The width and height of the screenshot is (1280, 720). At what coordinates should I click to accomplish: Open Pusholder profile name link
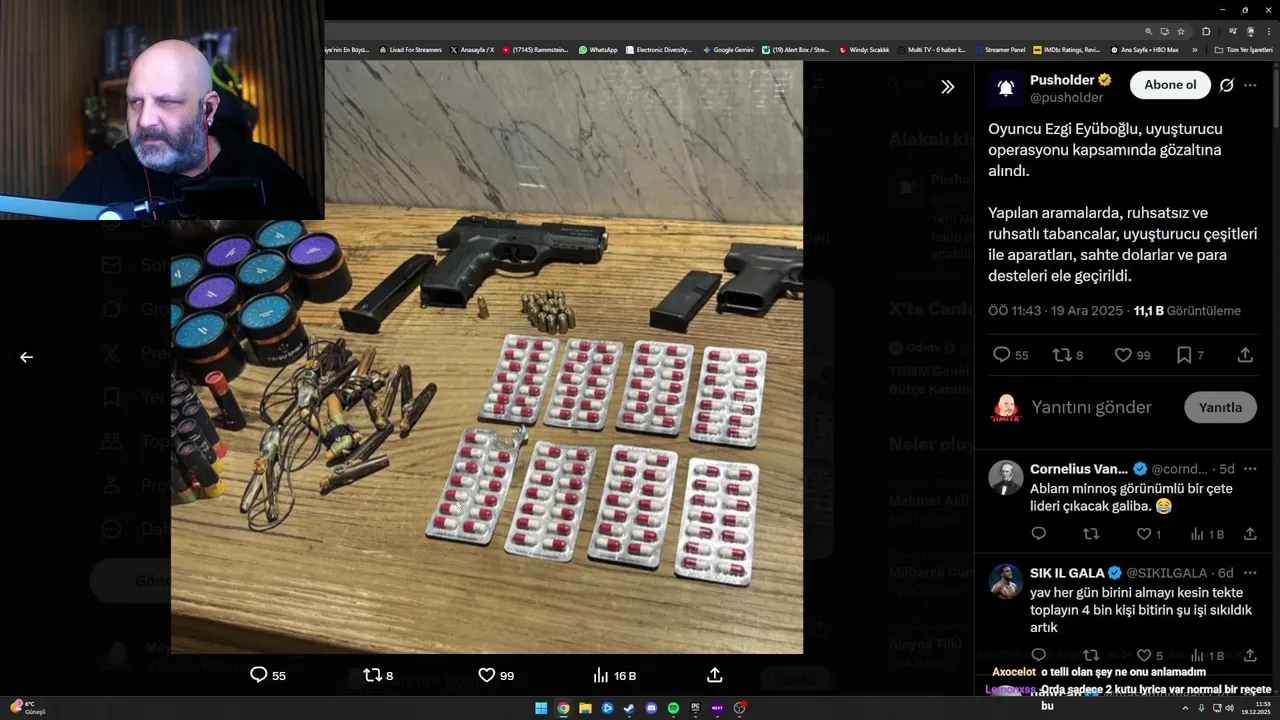pyautogui.click(x=1062, y=80)
